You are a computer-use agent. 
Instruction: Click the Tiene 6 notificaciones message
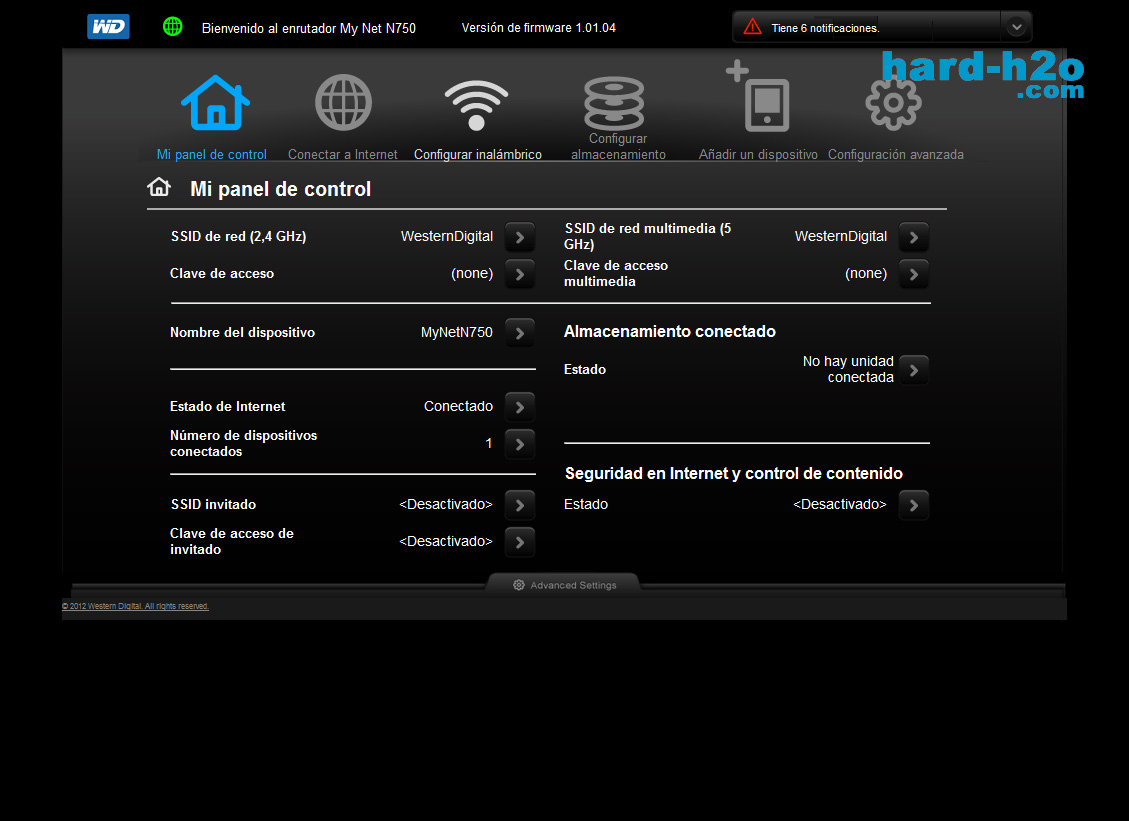coord(825,28)
